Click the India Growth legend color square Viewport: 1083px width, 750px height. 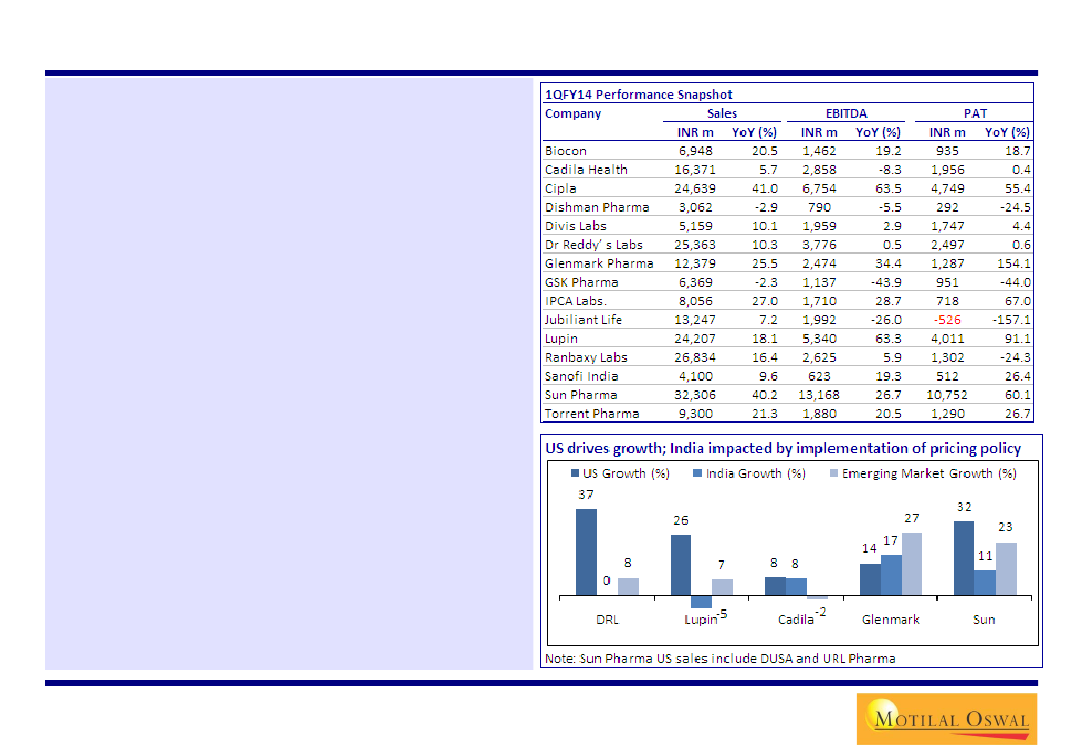[697, 474]
